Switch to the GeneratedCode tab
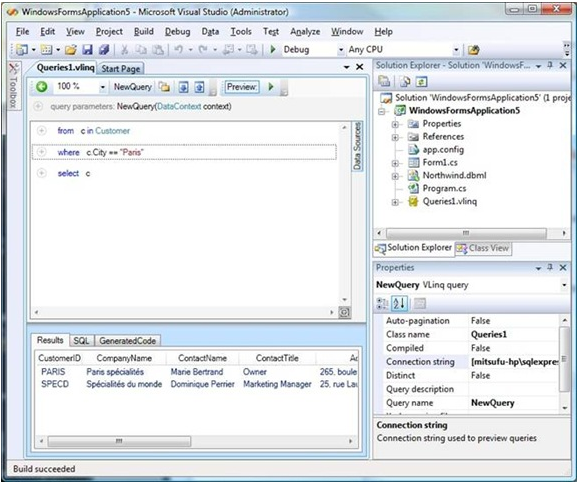The width and height of the screenshot is (580, 485). 127,341
